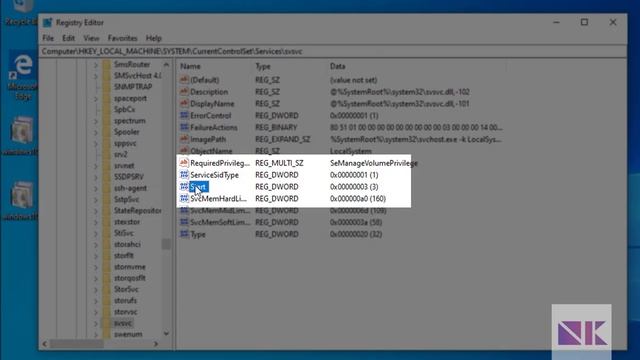Viewport: 640px width, 360px height.
Task: Select the StiSvc tree key
Action: pos(124,233)
